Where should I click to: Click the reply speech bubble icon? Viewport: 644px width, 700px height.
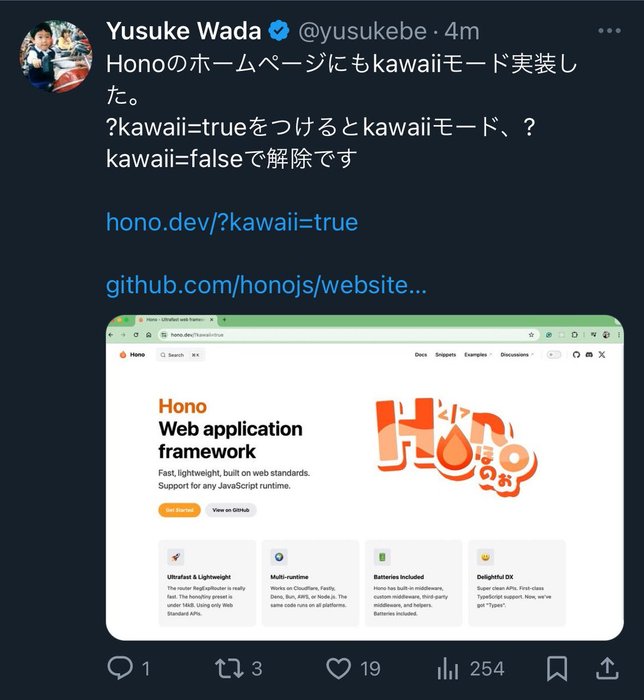click(x=120, y=668)
